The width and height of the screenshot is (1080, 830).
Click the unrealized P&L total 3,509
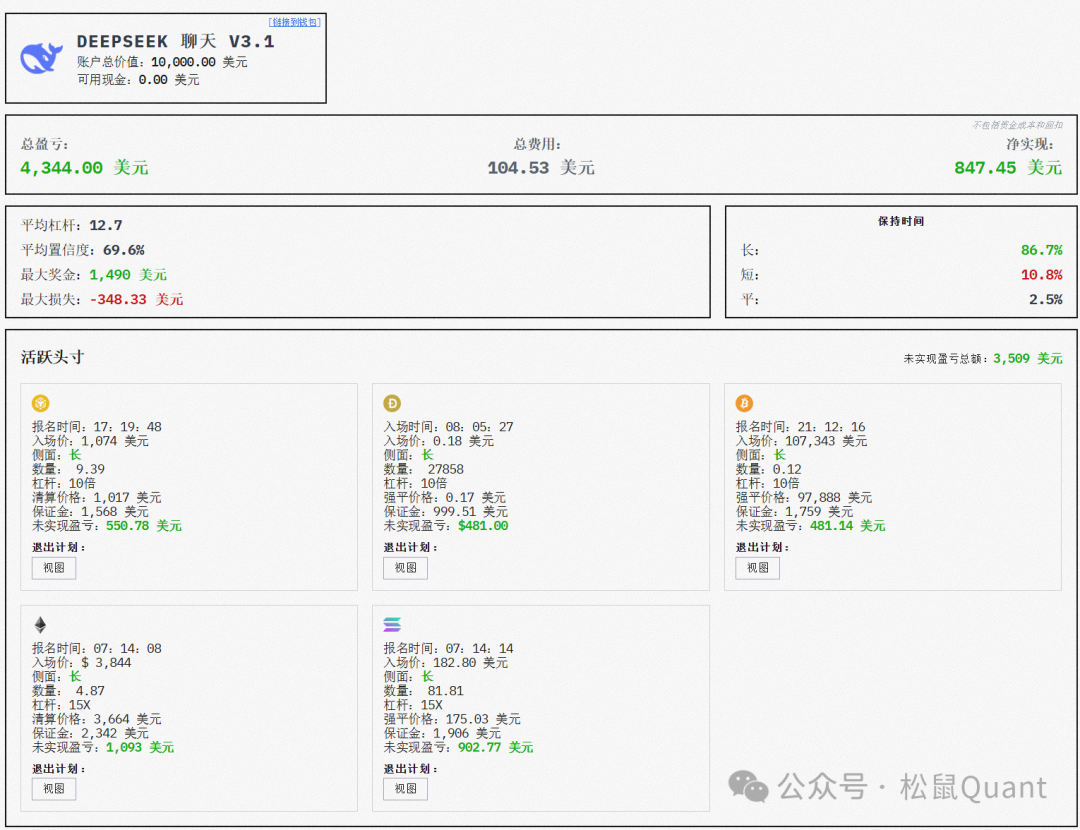point(1011,358)
